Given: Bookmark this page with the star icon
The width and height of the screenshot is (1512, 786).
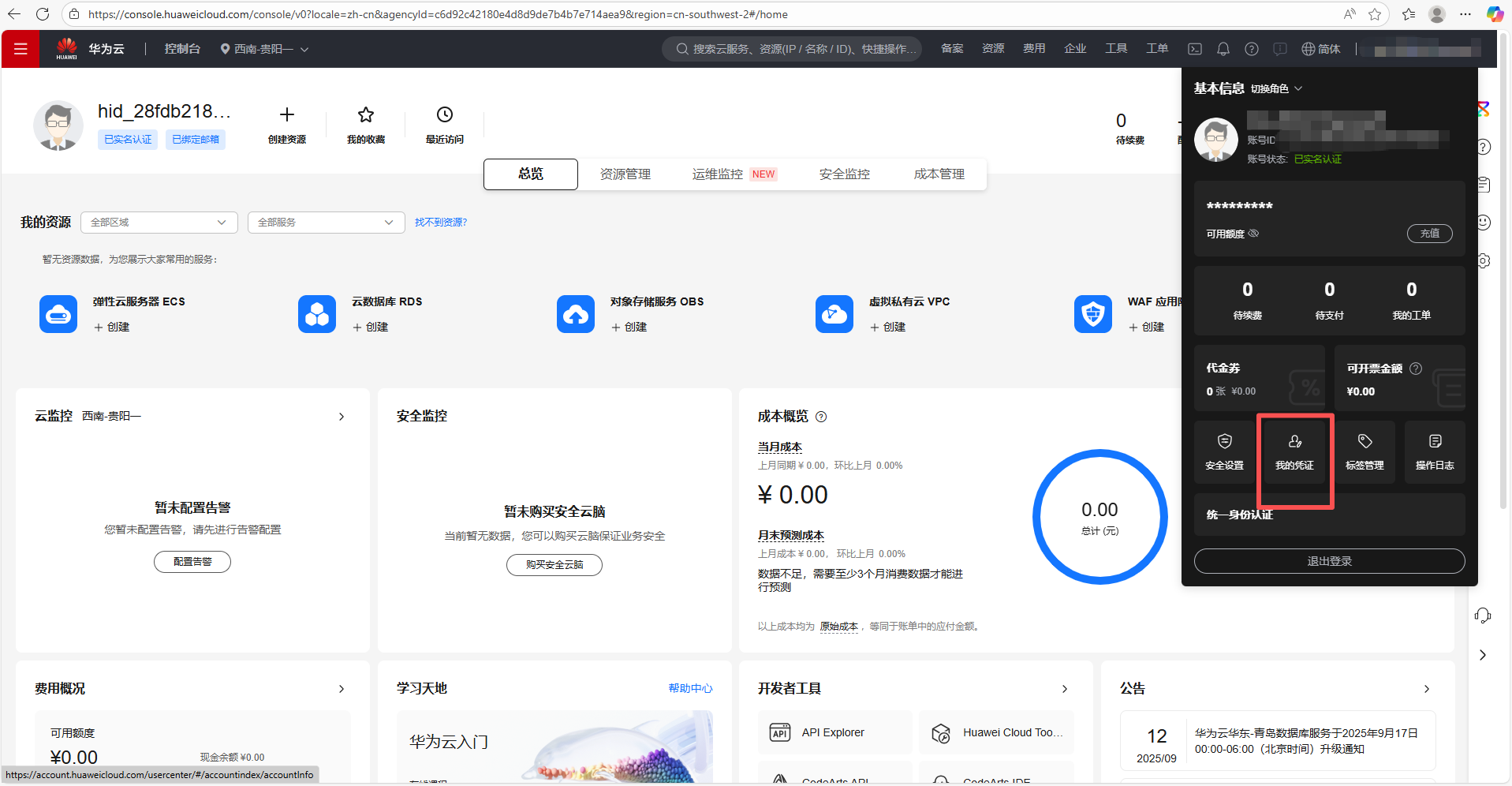Looking at the screenshot, I should pos(1375,14).
